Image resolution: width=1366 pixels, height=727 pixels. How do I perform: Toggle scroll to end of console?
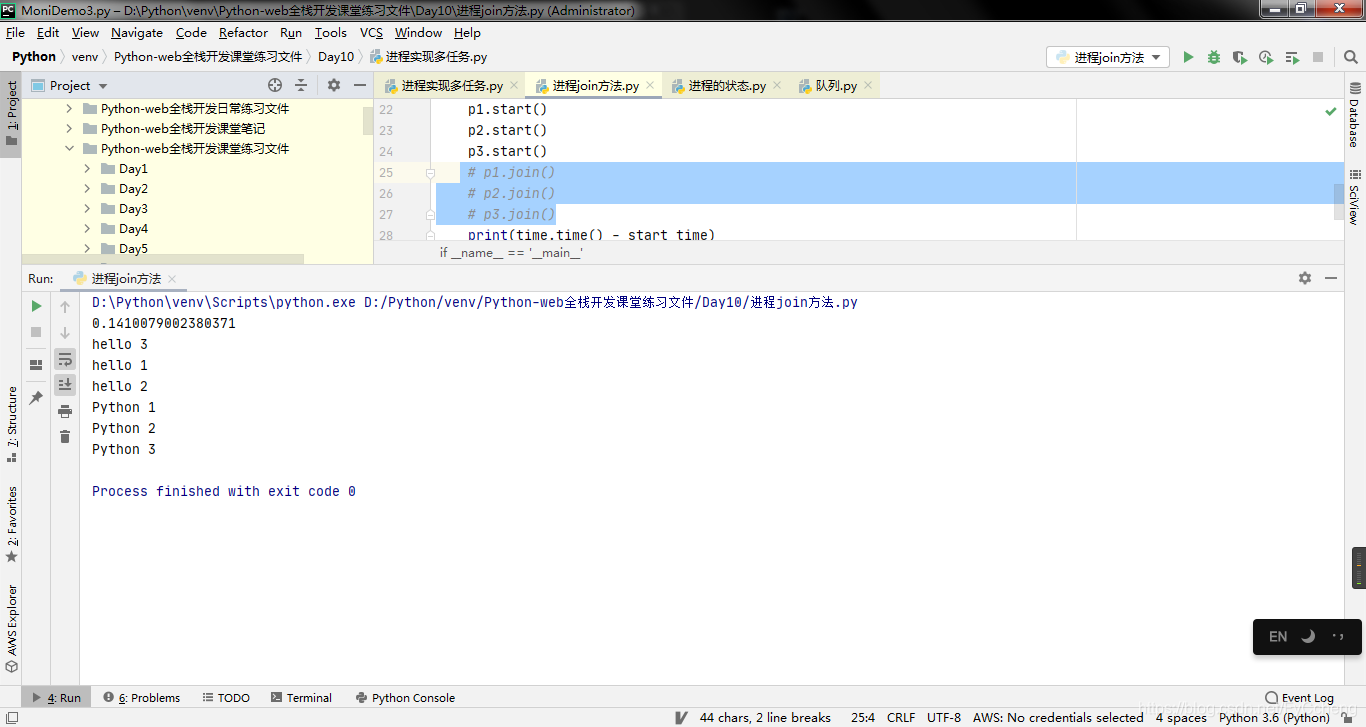tap(65, 385)
